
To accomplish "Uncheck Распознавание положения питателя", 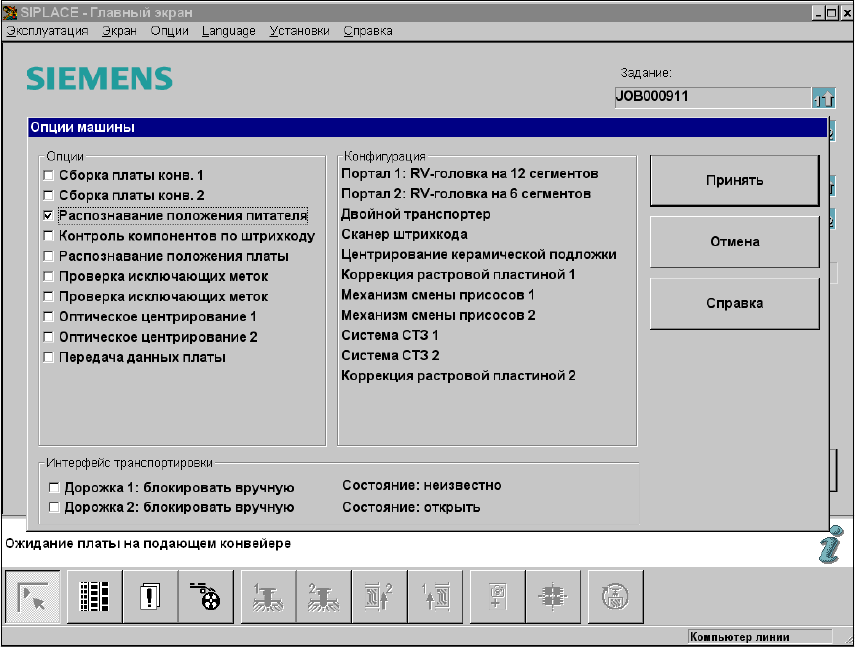I will pos(49,216).
